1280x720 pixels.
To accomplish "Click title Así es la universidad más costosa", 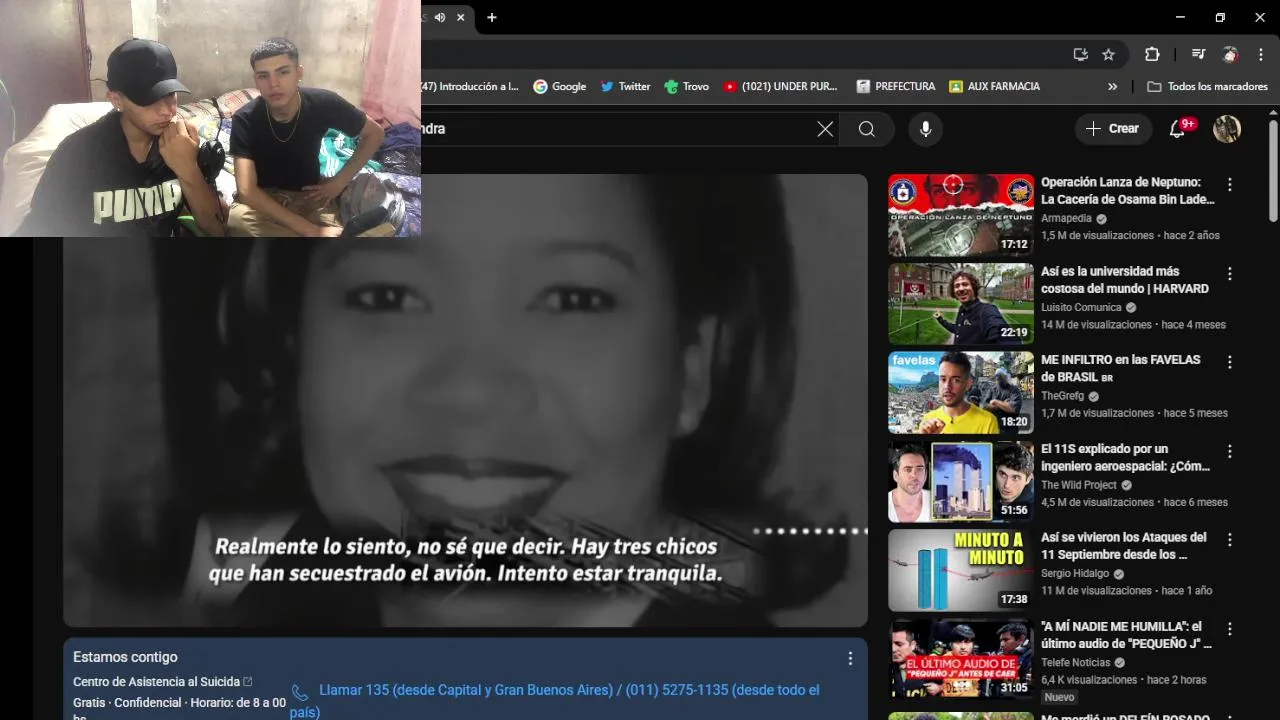I will coord(1125,280).
